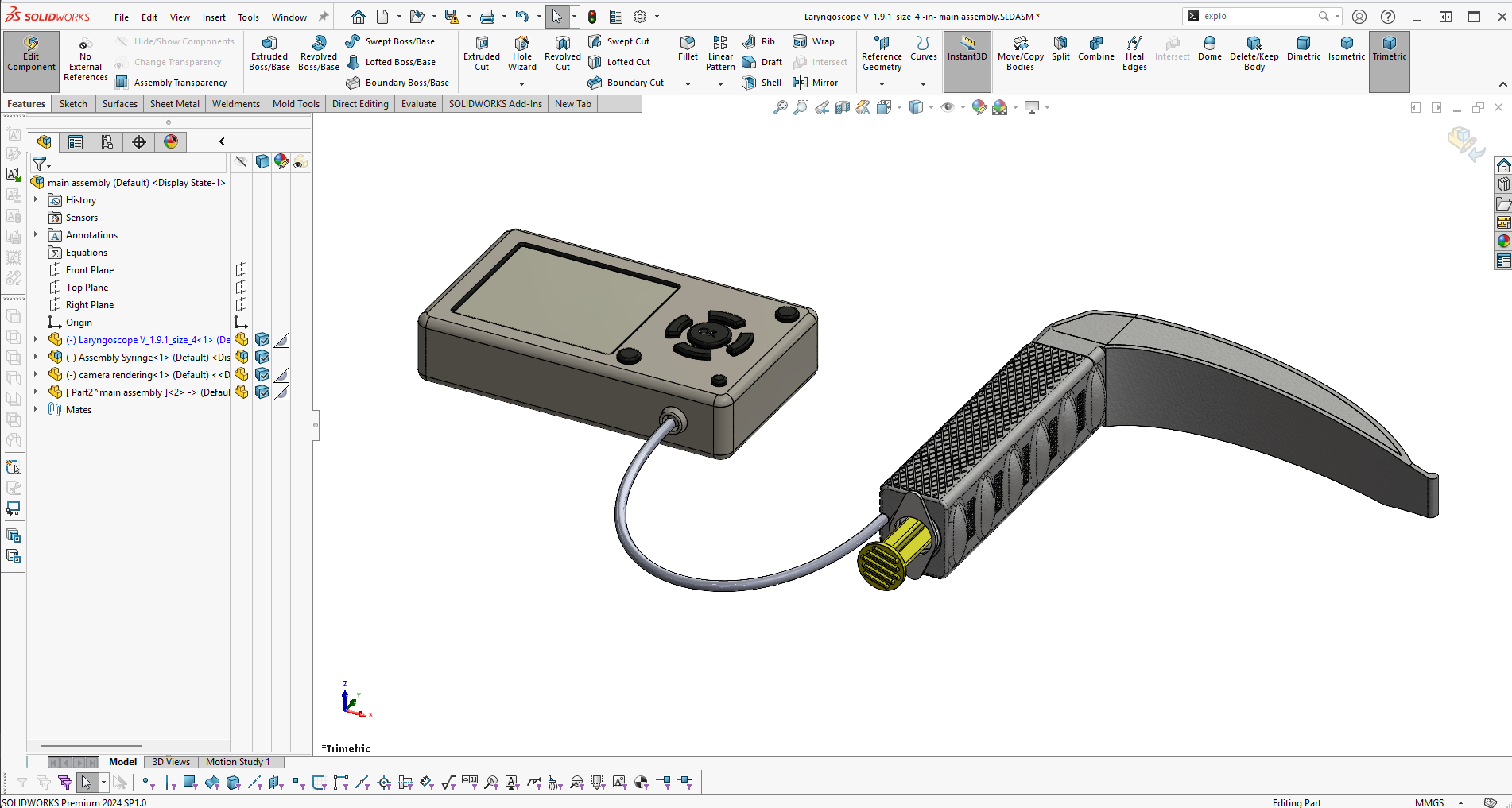Select Extruded Boss/Base tool
1512x808 pixels.
269,54
